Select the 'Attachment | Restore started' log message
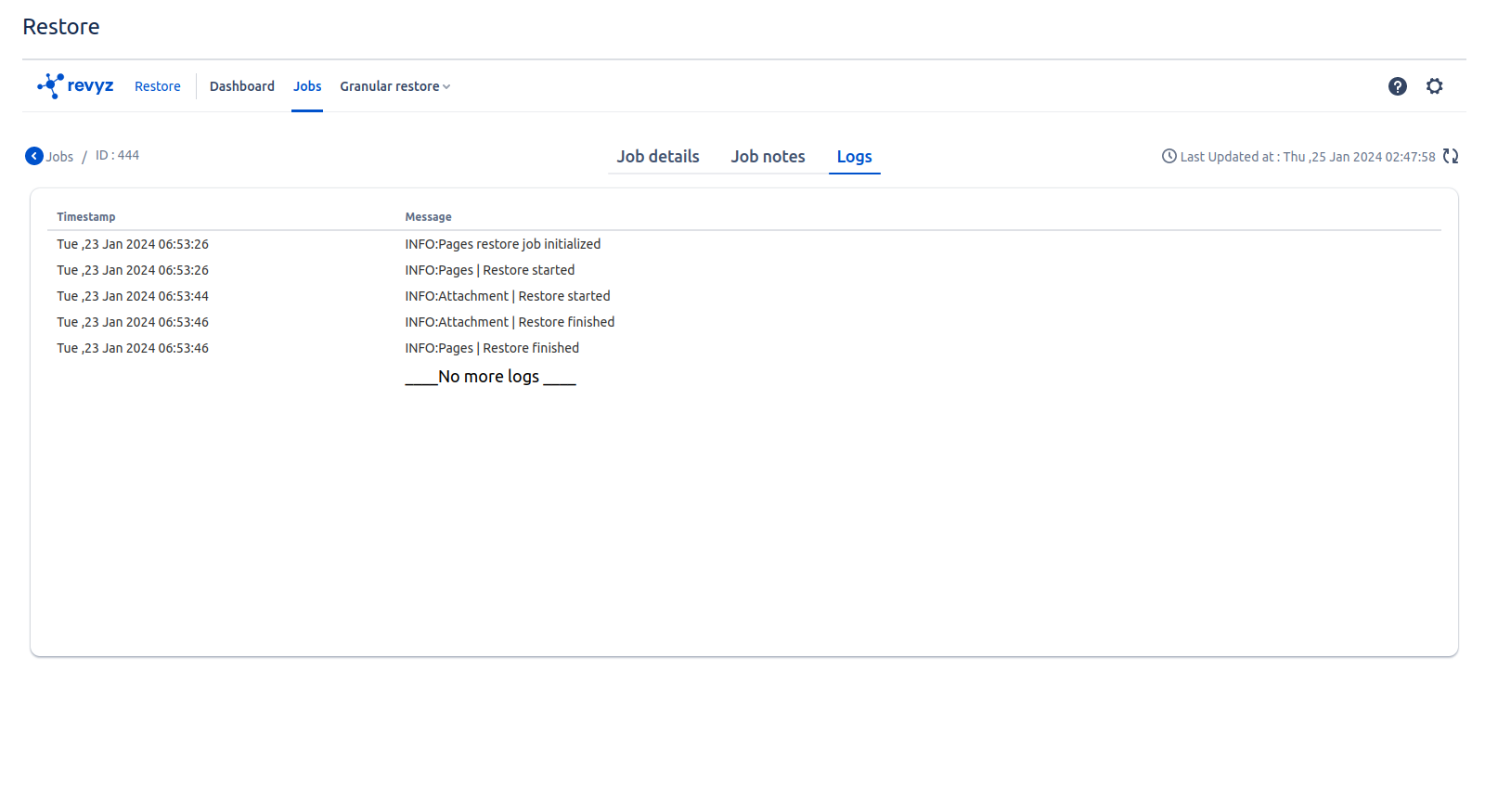The width and height of the screenshot is (1485, 812). [507, 296]
